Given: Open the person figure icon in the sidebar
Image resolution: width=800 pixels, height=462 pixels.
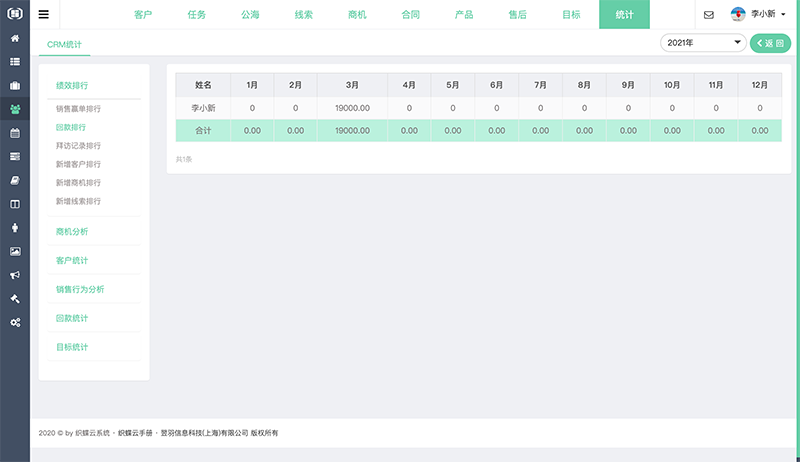Looking at the screenshot, I should tap(15, 228).
